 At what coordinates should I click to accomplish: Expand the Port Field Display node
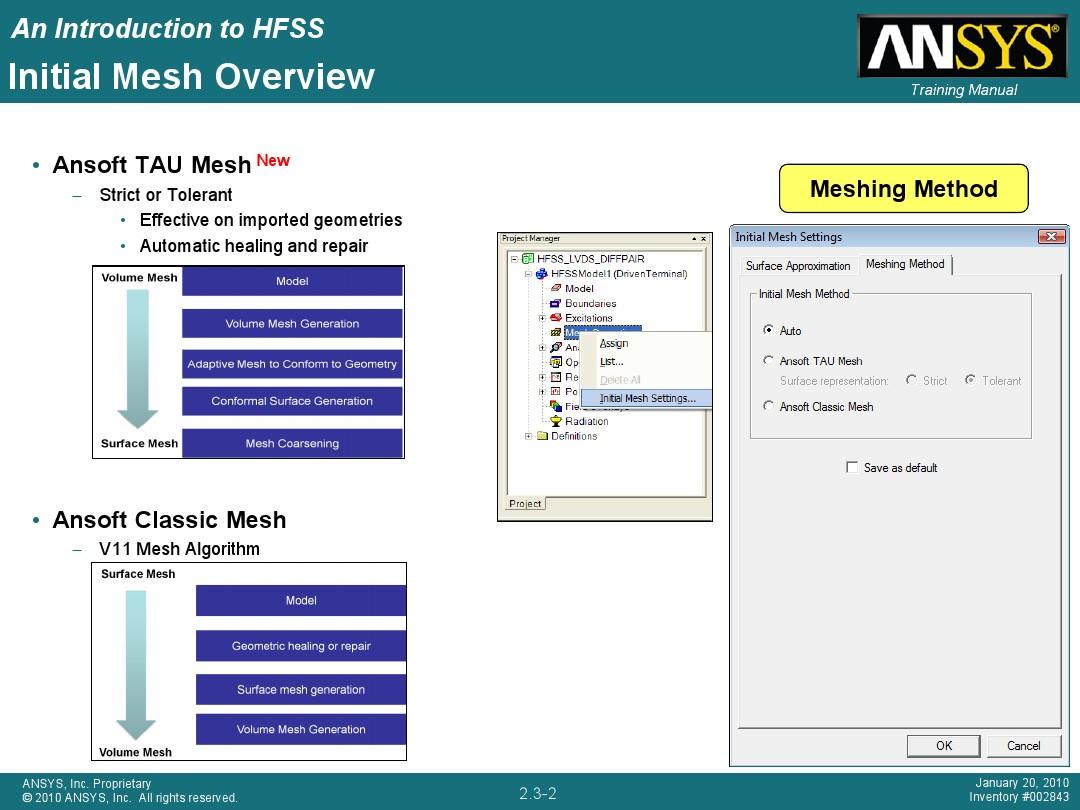point(542,391)
